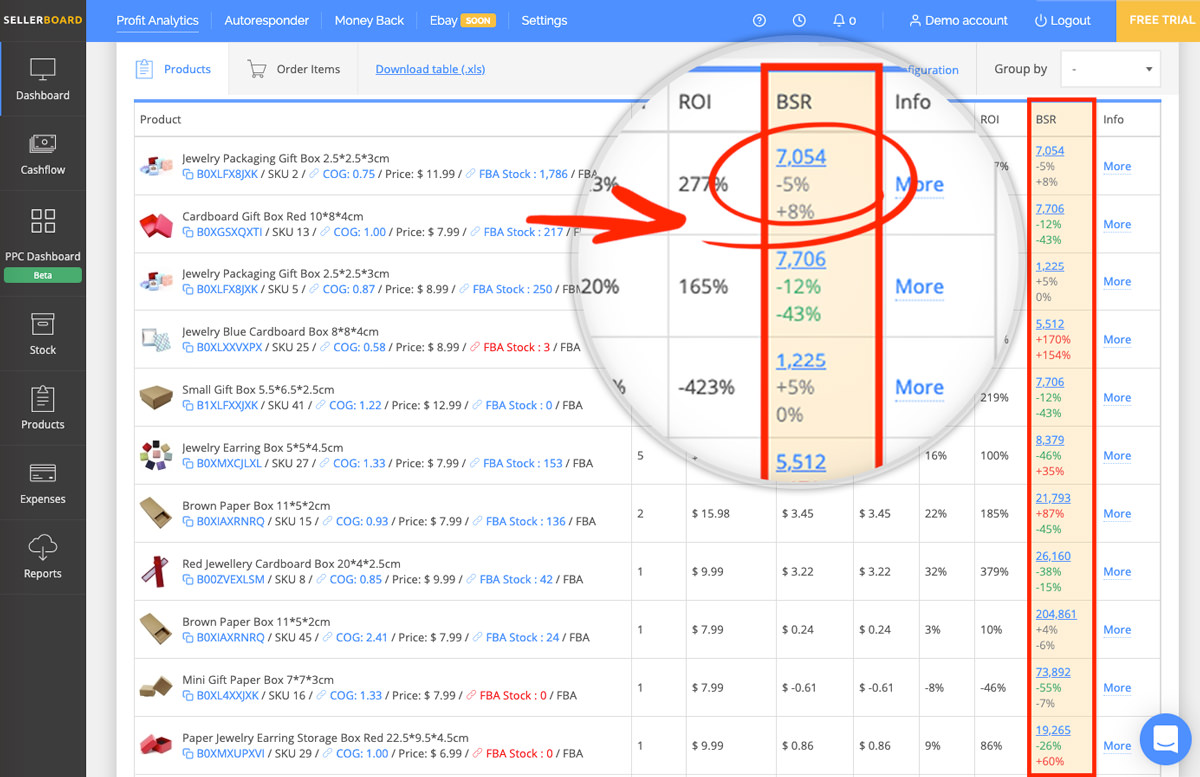The height and width of the screenshot is (777, 1200).
Task: Open the Autoresponder menu
Action: 266,20
